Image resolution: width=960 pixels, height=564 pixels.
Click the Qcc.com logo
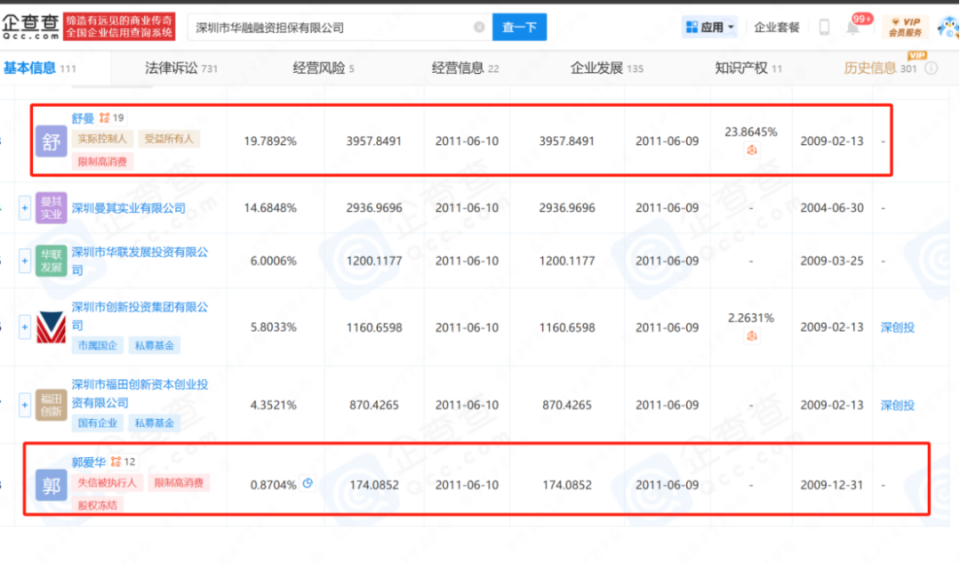pos(31,26)
